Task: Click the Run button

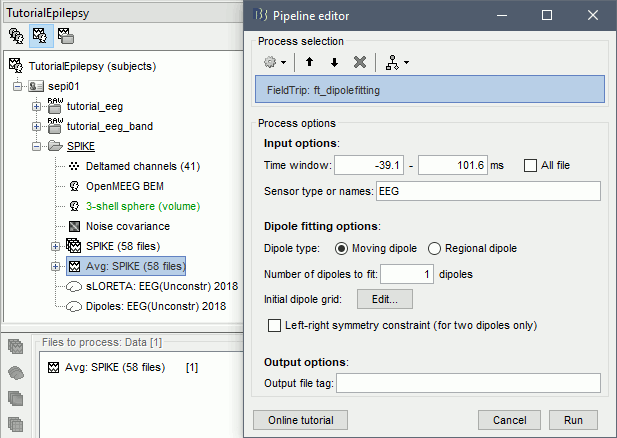Action: coord(573,419)
